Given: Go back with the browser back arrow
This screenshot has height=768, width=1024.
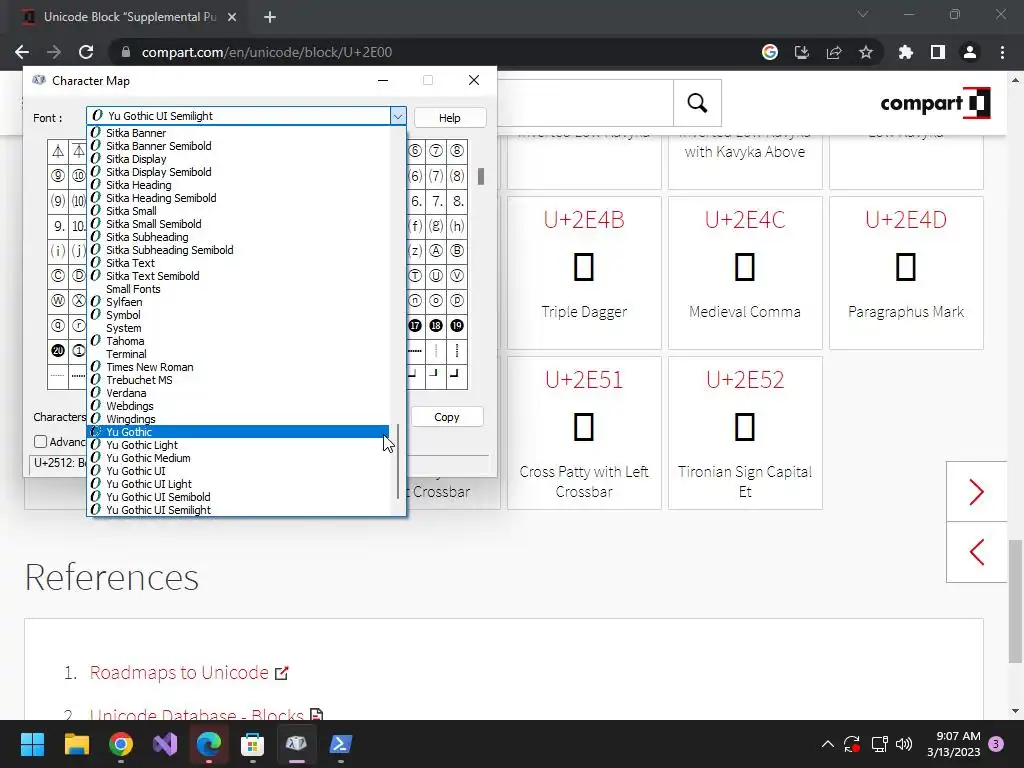Looking at the screenshot, I should point(22,52).
